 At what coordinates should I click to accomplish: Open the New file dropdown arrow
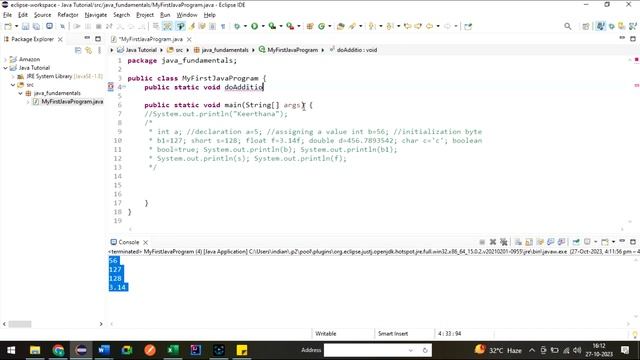click(x=16, y=26)
